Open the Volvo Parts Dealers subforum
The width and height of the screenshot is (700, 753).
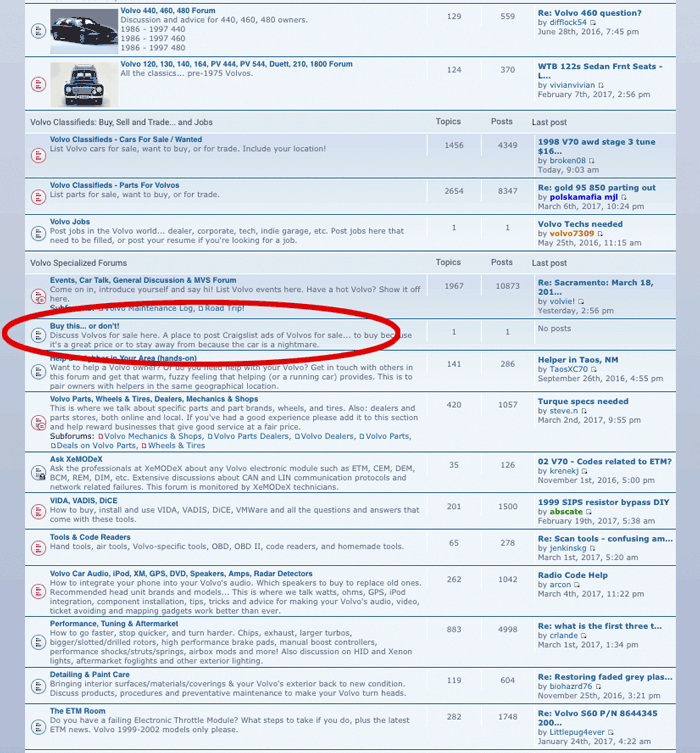[252, 436]
